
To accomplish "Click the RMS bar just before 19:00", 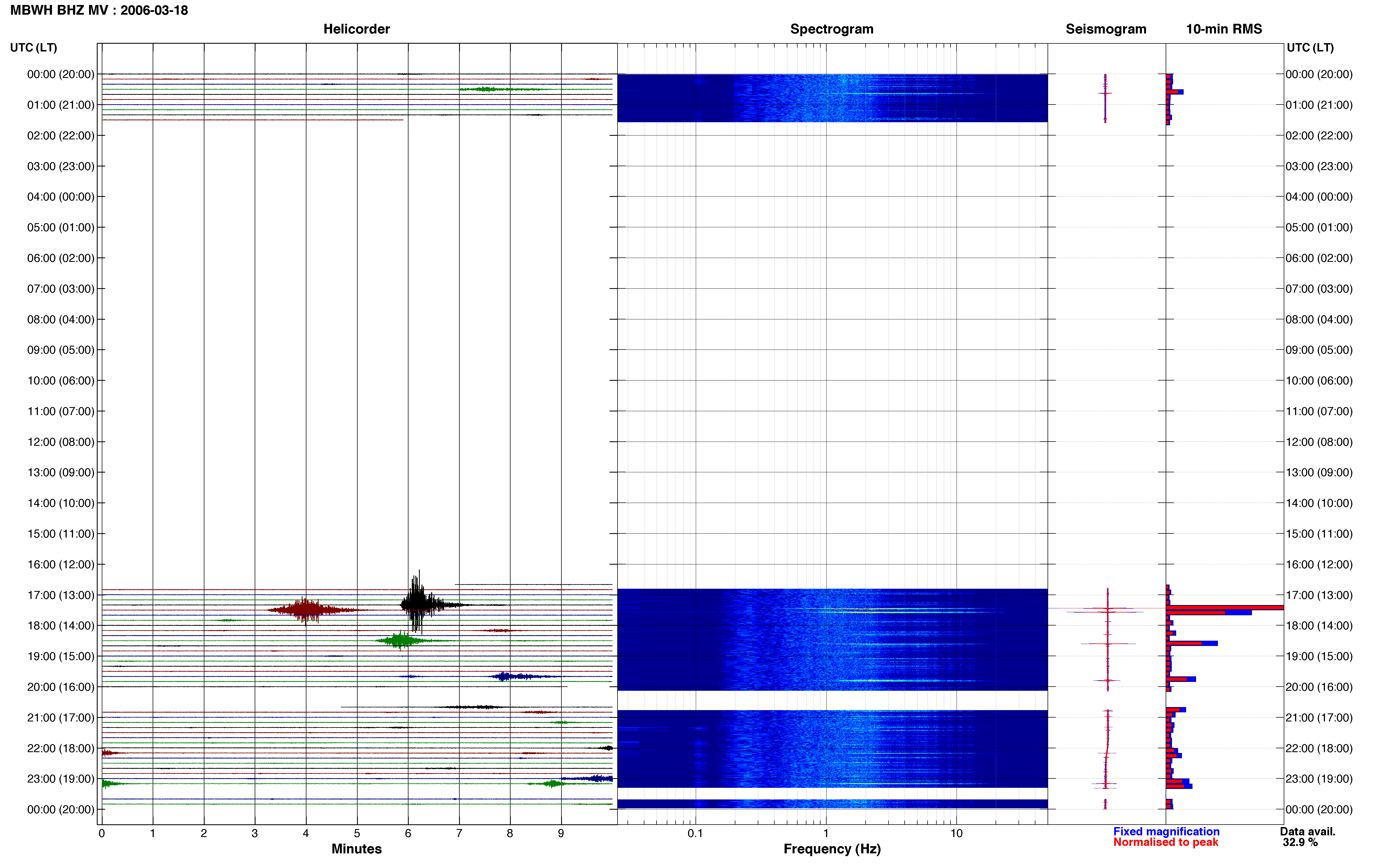I will click(x=1192, y=643).
